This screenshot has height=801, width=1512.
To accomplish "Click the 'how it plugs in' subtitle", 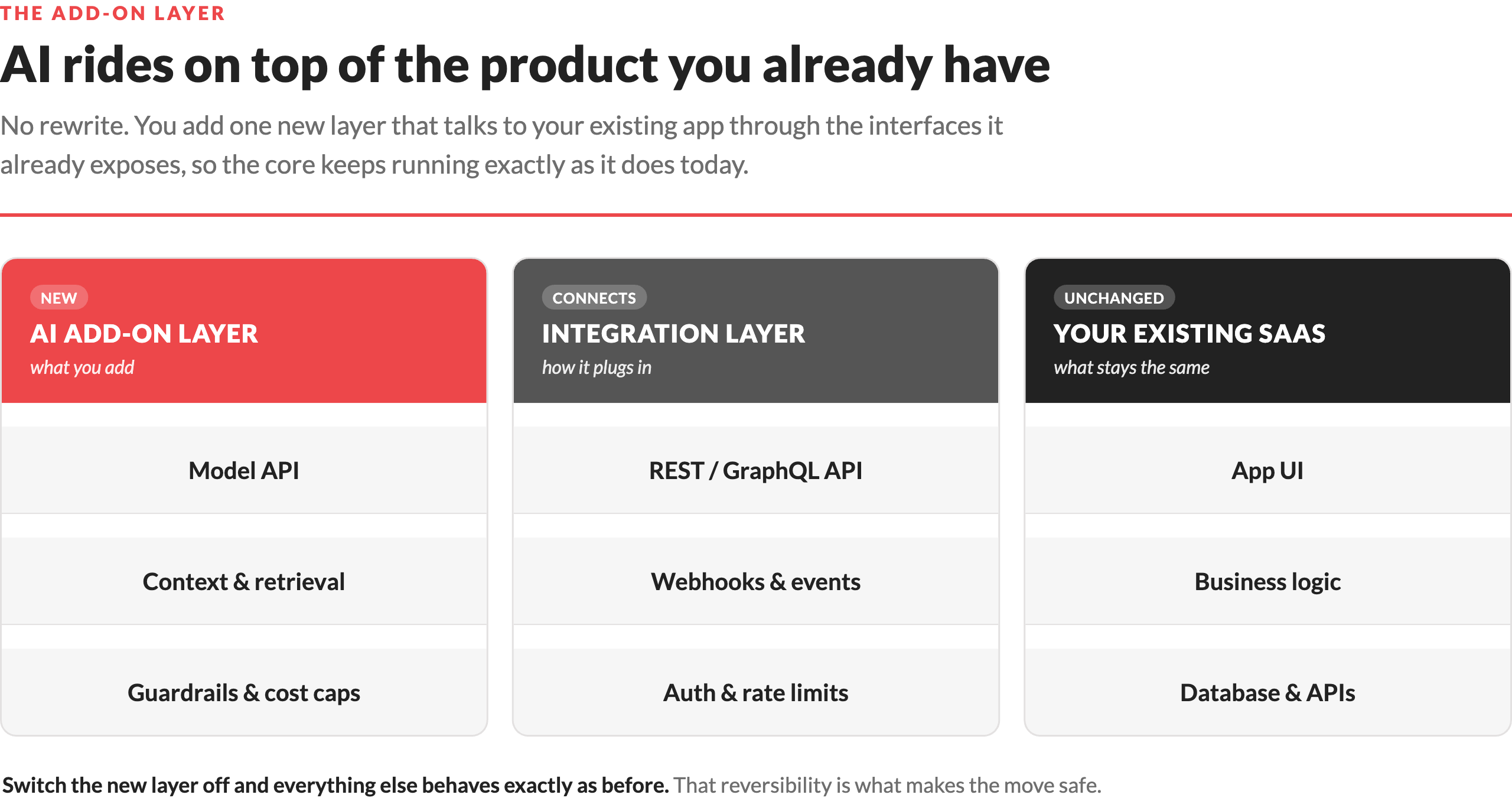I will (x=597, y=367).
